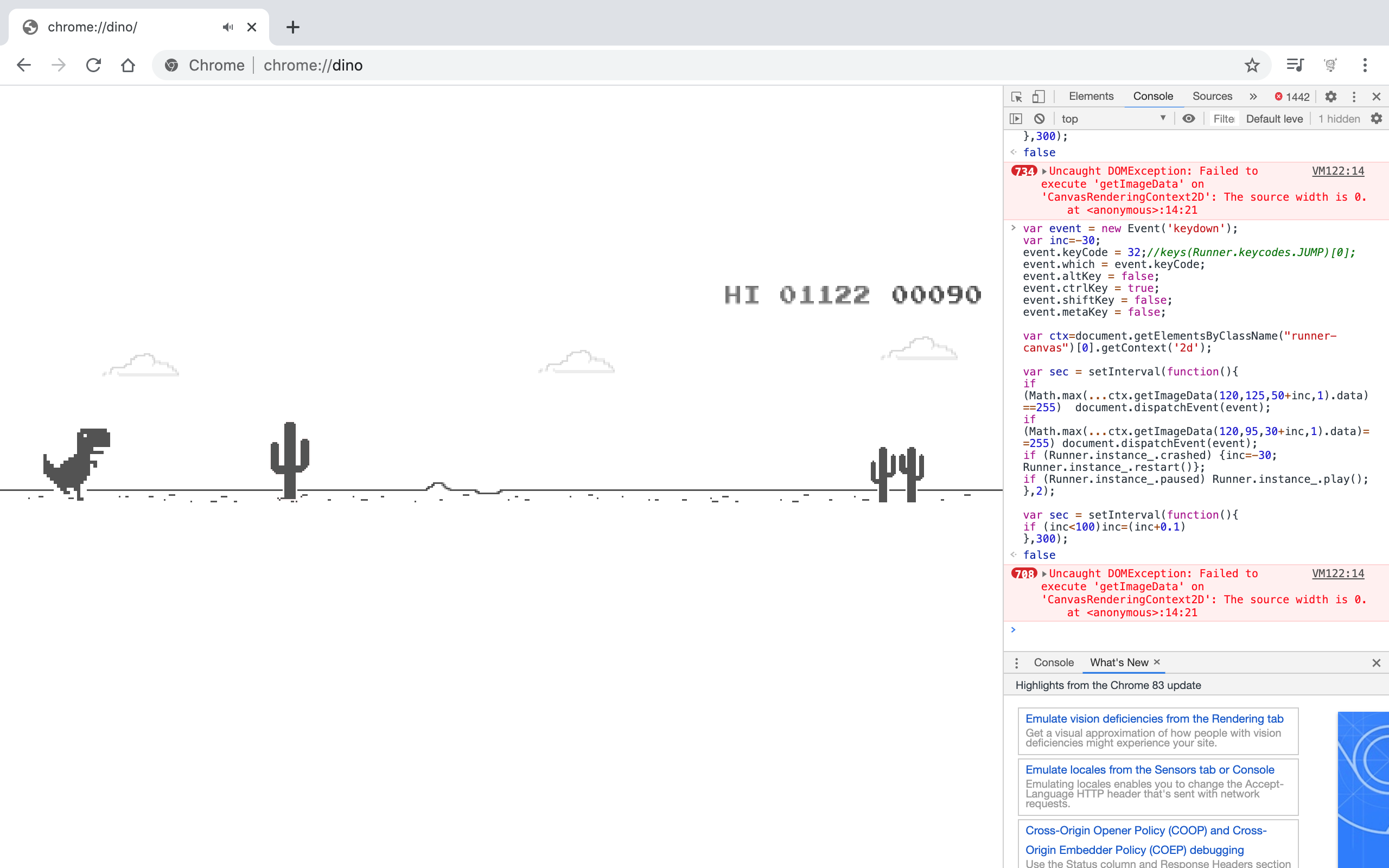
Task: Show more DevTools tabs chevron
Action: pyautogui.click(x=1253, y=97)
